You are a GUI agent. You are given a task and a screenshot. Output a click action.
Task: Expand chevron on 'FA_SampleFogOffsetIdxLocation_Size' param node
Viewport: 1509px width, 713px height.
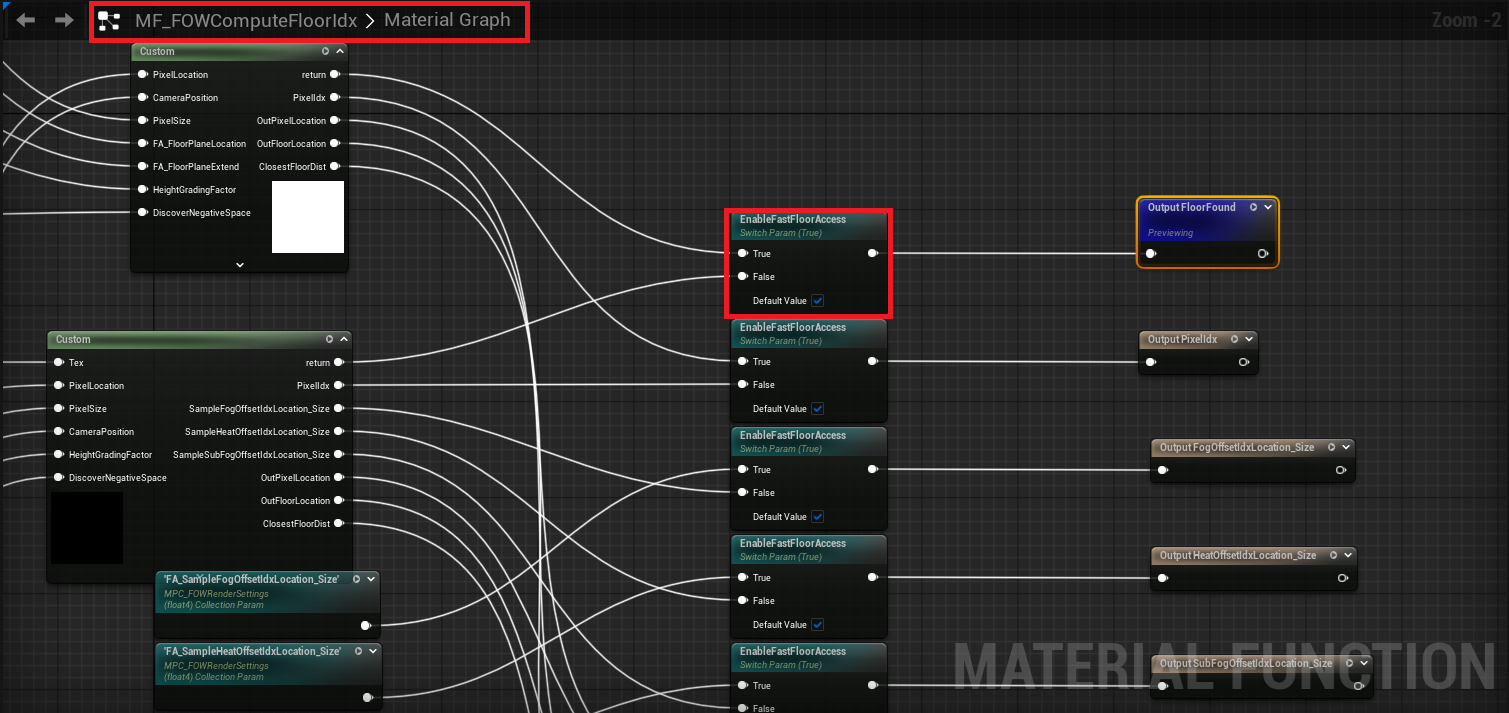372,579
